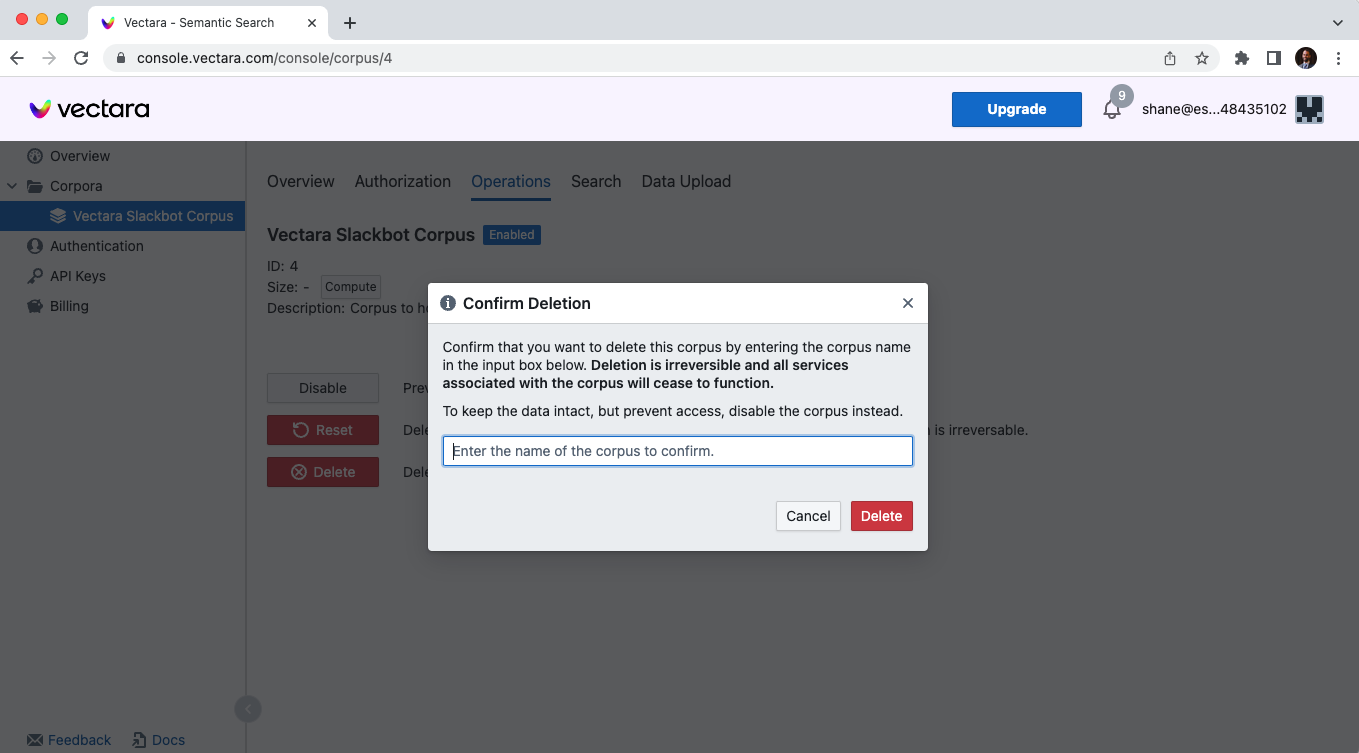Click the Upgrade button
The height and width of the screenshot is (753, 1359).
pyautogui.click(x=1016, y=109)
